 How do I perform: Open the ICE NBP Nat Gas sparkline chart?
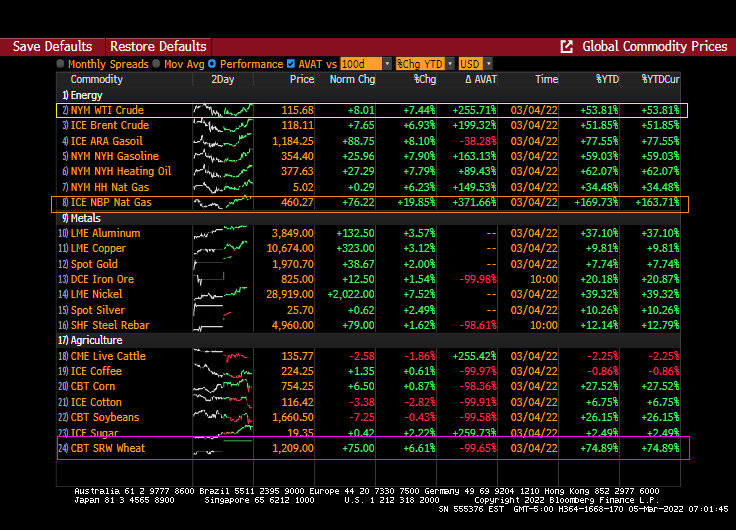coord(223,203)
